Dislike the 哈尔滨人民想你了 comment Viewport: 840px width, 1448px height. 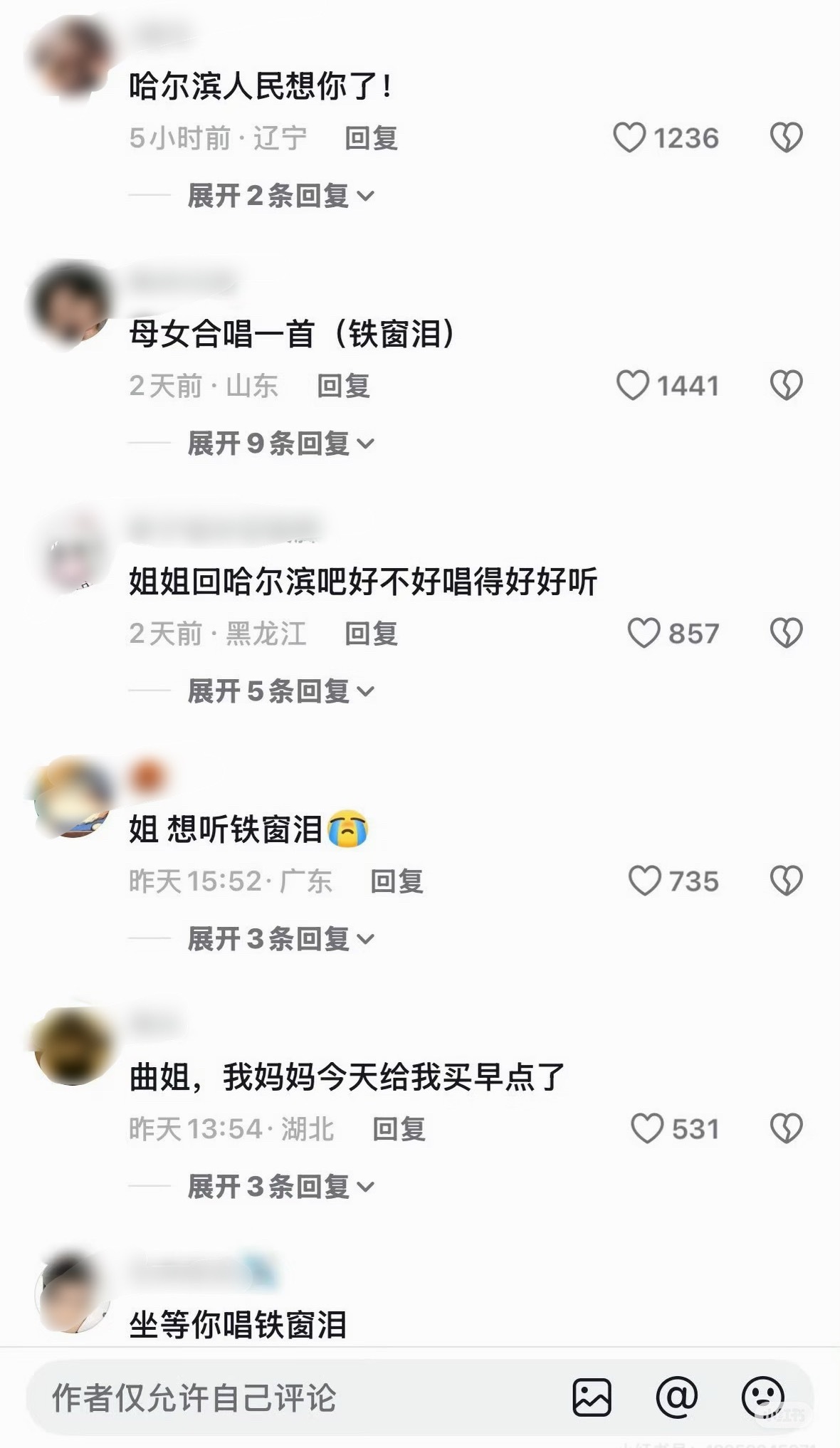787,138
